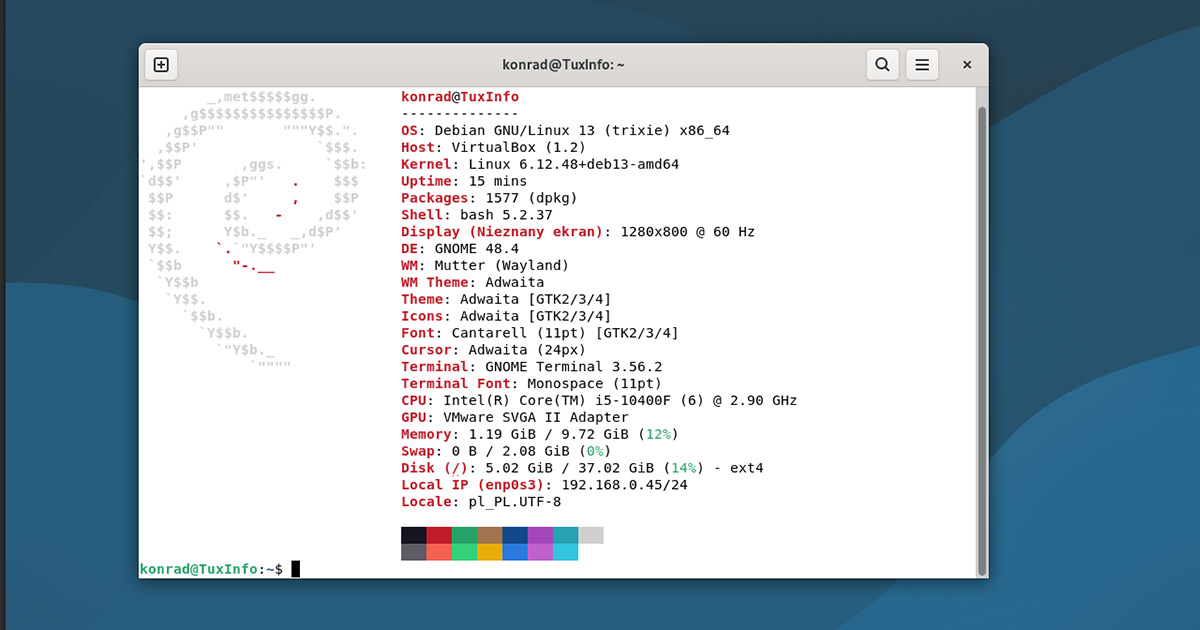Click the teal color block in top row
Screen dimensions: 1200x630
565,535
